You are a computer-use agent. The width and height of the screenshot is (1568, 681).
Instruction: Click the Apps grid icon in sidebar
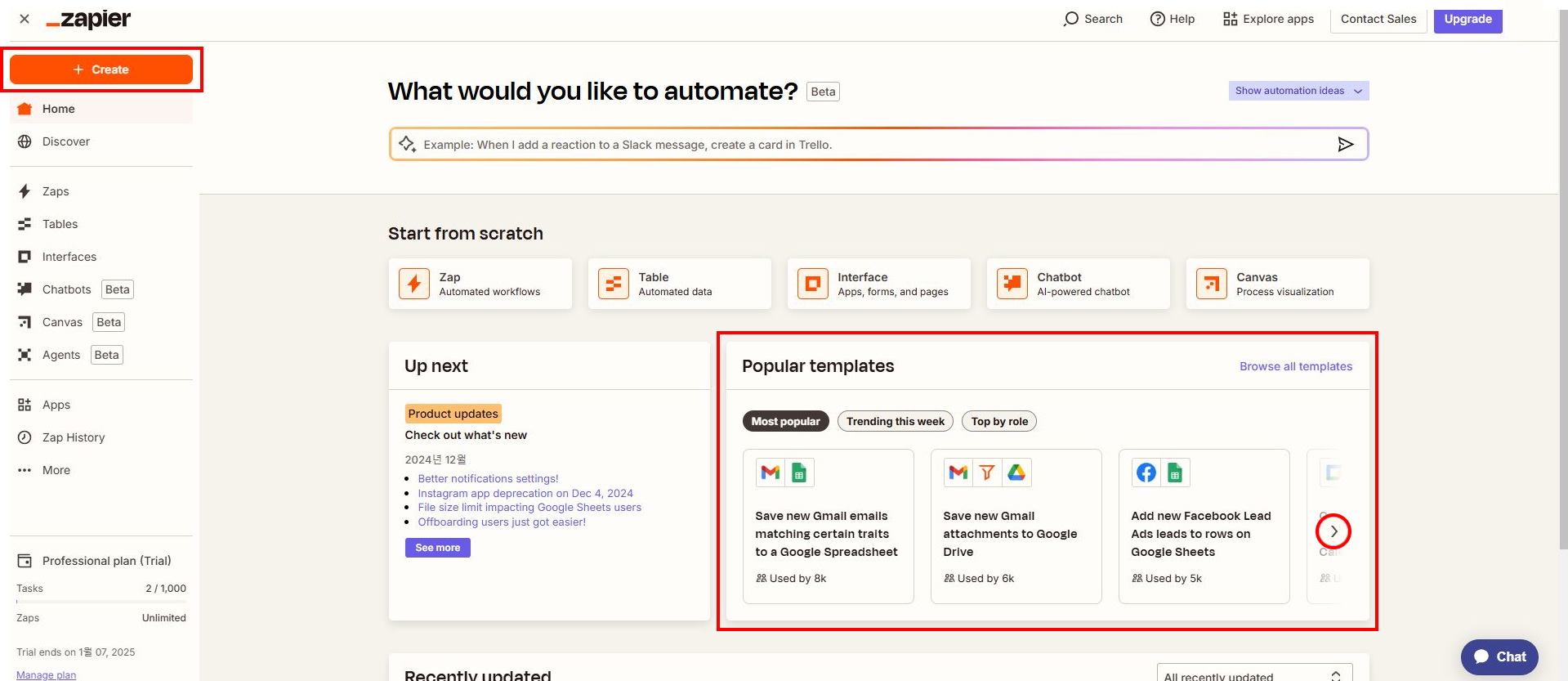(25, 405)
